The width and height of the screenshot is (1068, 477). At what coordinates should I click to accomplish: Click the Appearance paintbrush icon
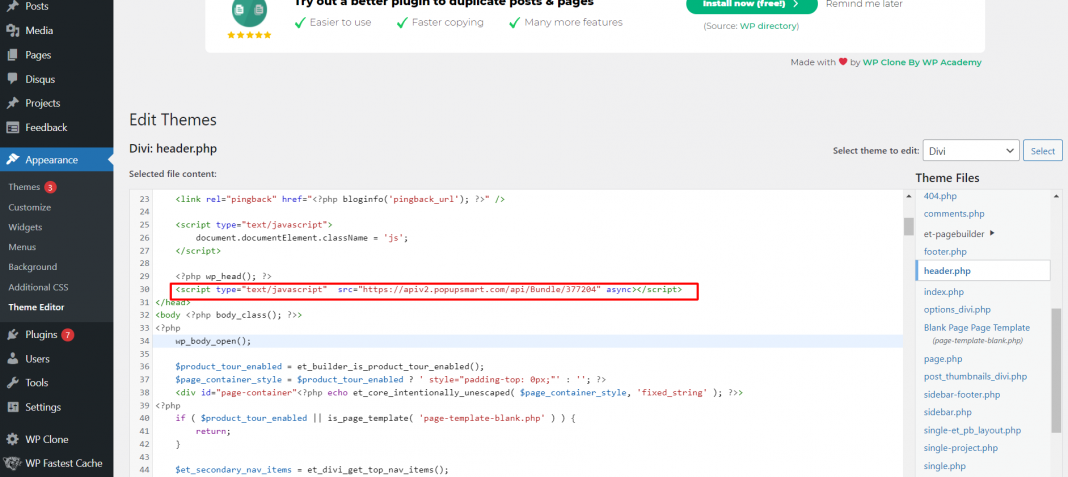pos(12,159)
